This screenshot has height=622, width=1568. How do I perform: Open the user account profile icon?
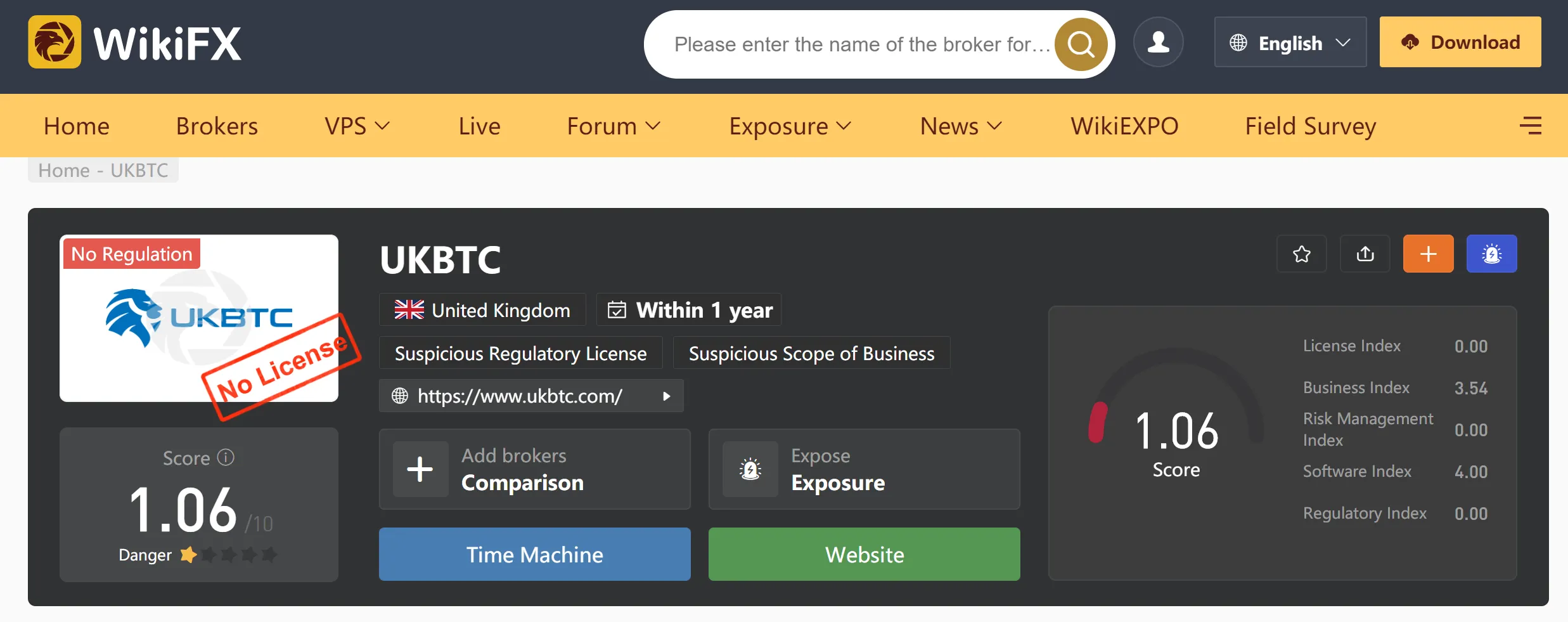[x=1159, y=42]
